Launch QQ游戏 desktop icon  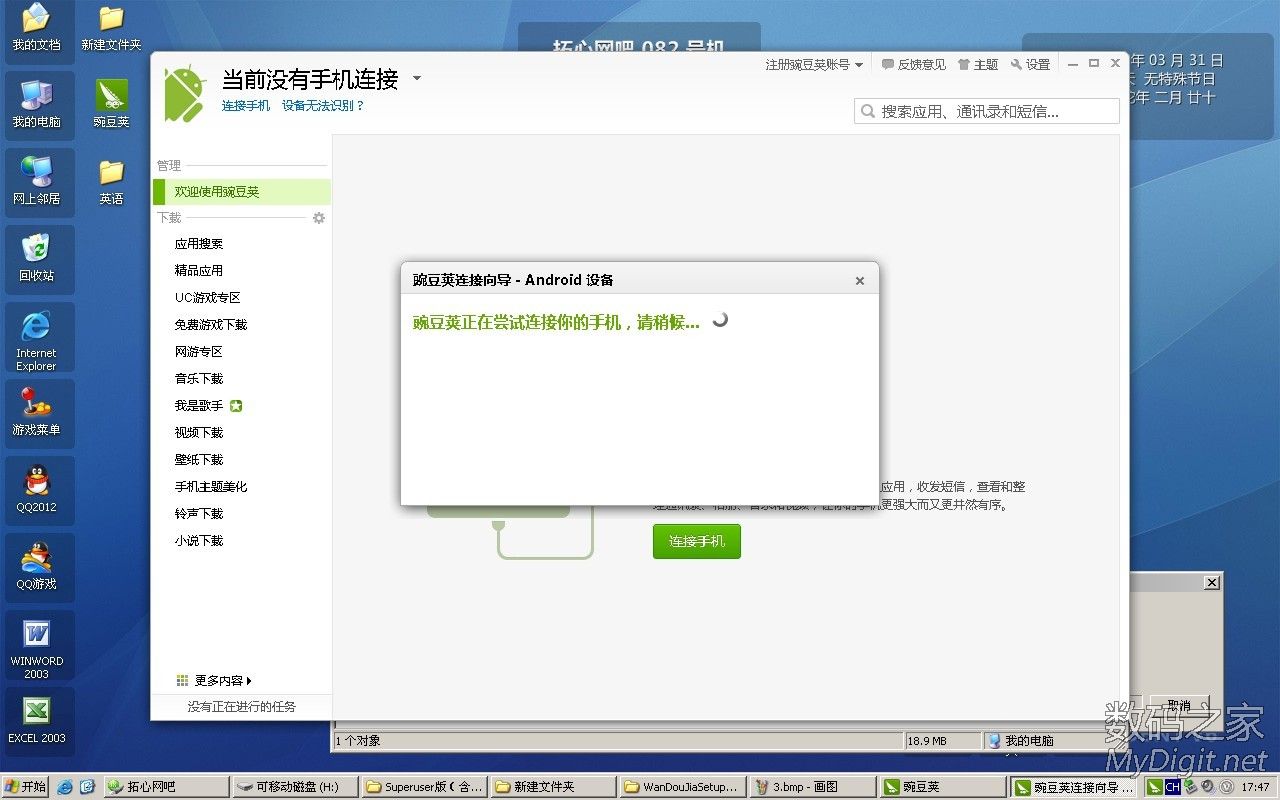[36, 566]
